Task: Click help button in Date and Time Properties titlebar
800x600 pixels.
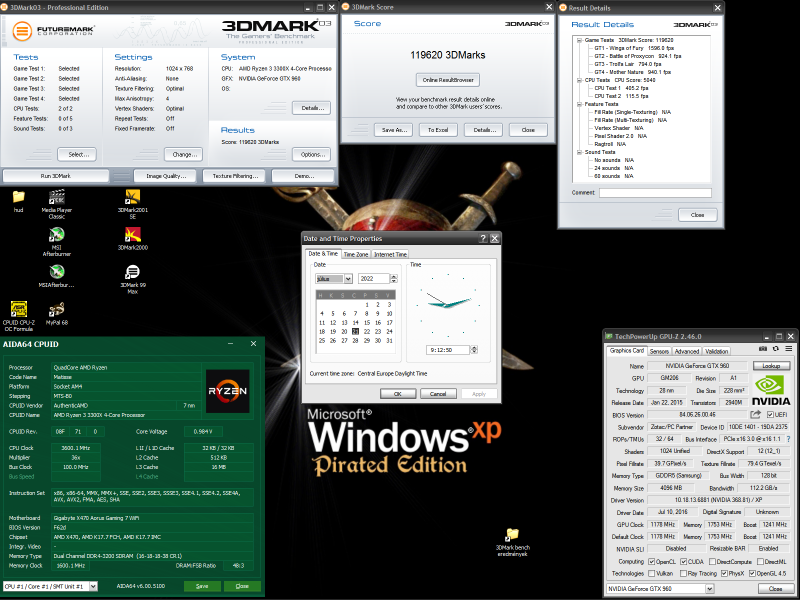Action: point(483,238)
